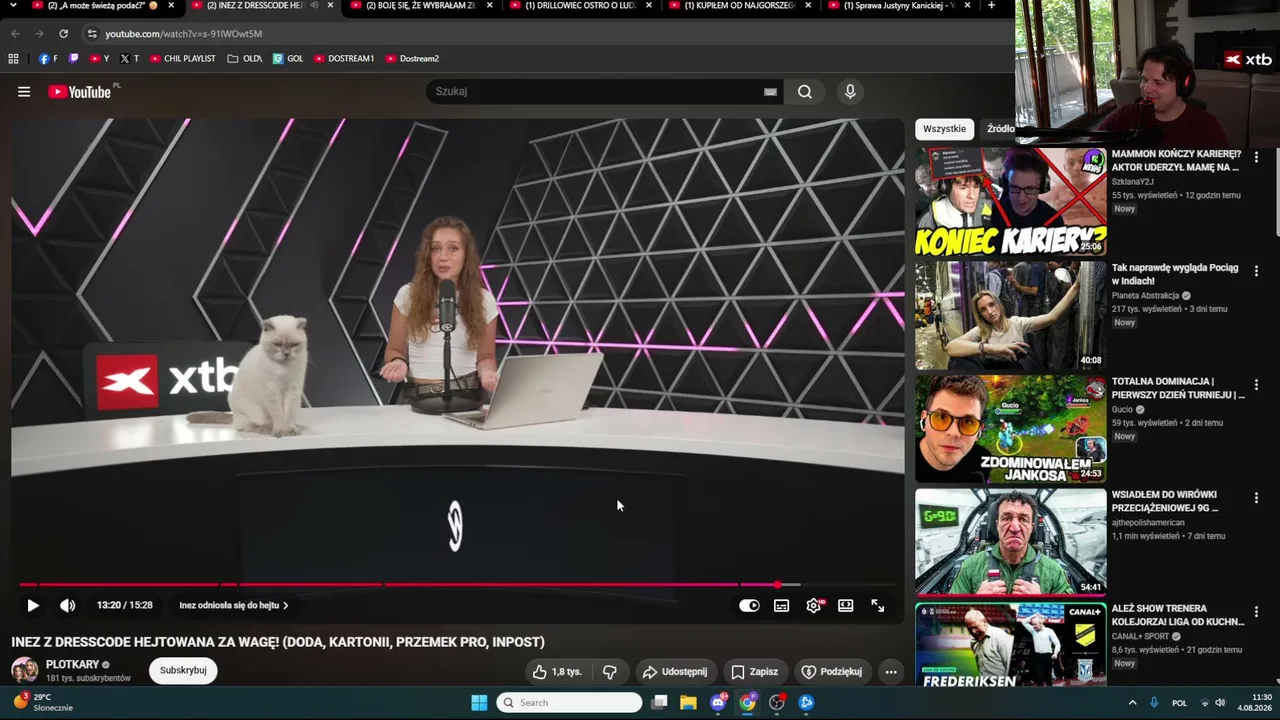Open the Facebook 'F' bookmark
Screen dimensions: 1280x720
[48, 59]
